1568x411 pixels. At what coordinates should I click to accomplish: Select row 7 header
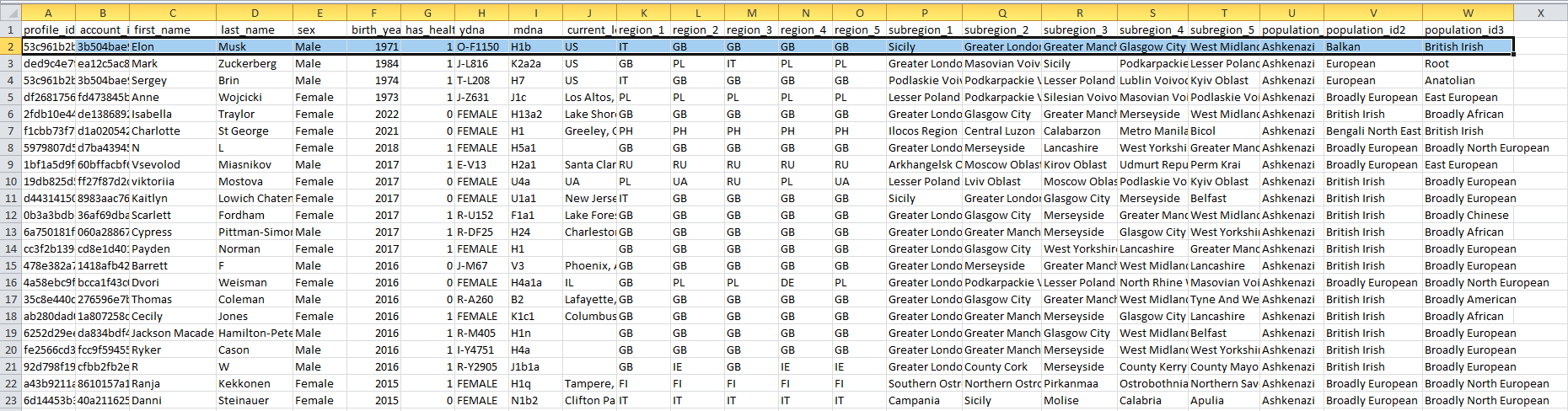point(10,131)
